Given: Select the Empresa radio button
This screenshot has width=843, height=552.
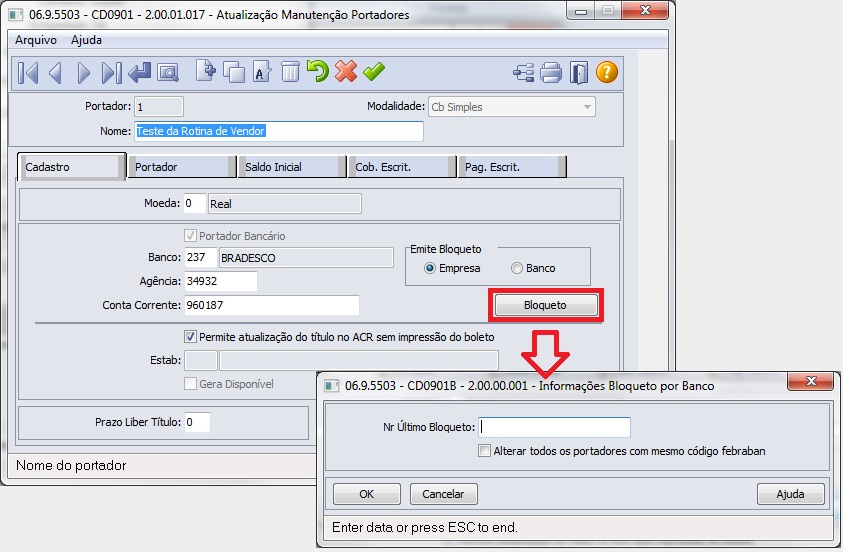Looking at the screenshot, I should coord(430,268).
